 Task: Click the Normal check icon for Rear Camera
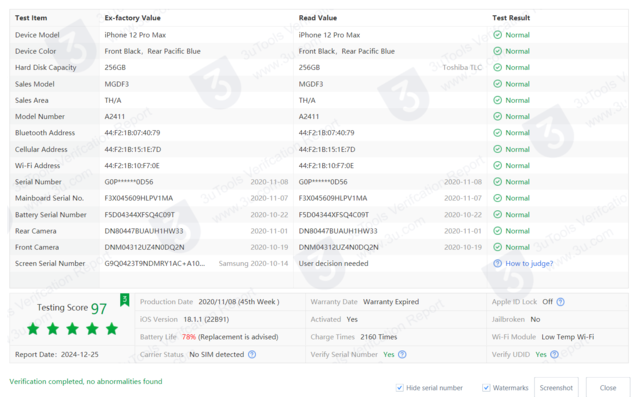[x=497, y=231]
